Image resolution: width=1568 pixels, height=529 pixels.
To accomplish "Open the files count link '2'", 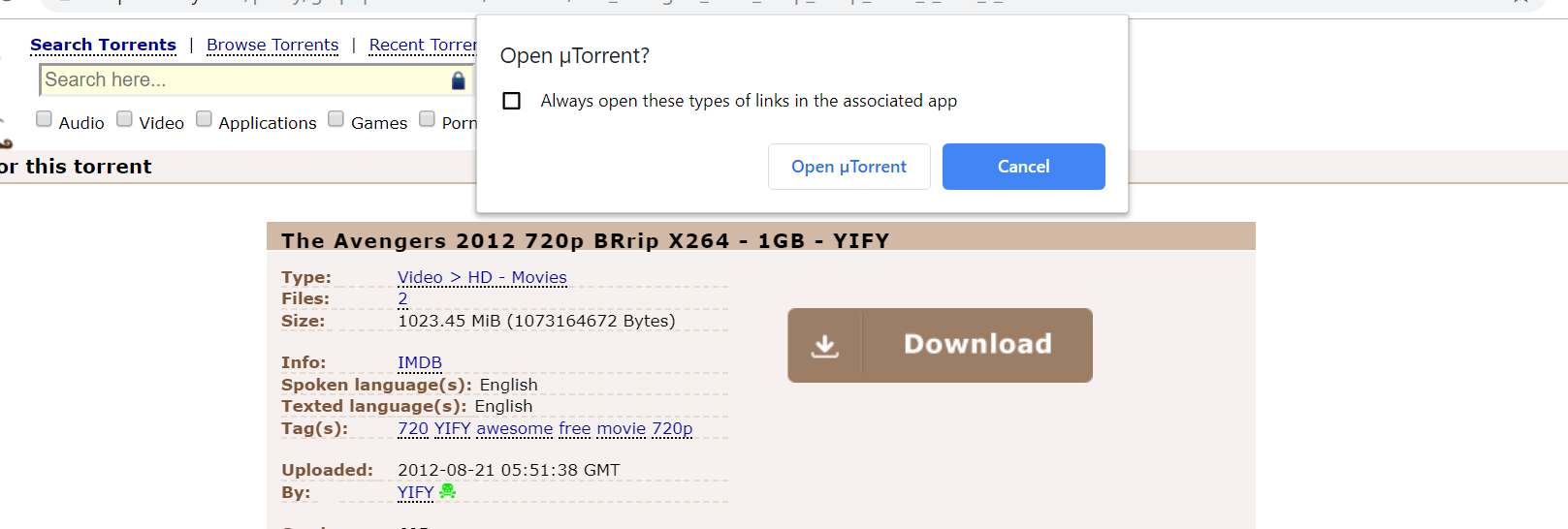I will point(402,298).
